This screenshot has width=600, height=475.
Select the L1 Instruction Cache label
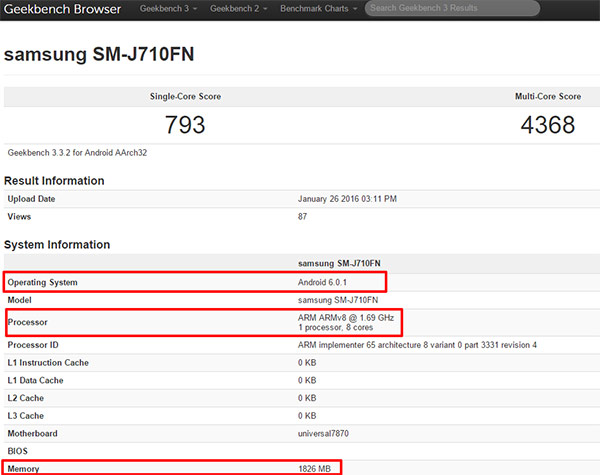48,362
